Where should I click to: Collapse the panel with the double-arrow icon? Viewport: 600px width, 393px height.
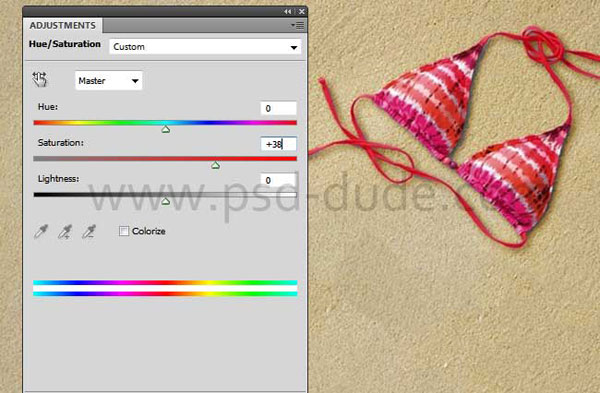287,11
